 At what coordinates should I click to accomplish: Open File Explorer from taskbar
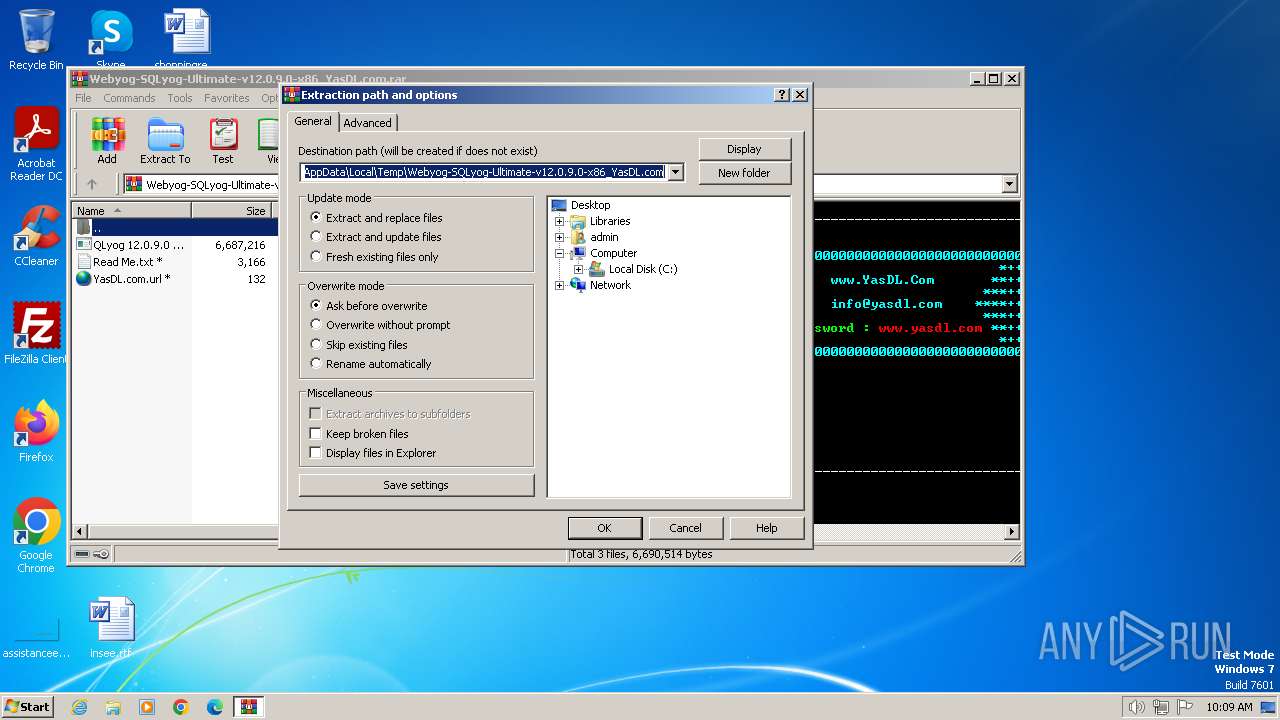pos(113,707)
